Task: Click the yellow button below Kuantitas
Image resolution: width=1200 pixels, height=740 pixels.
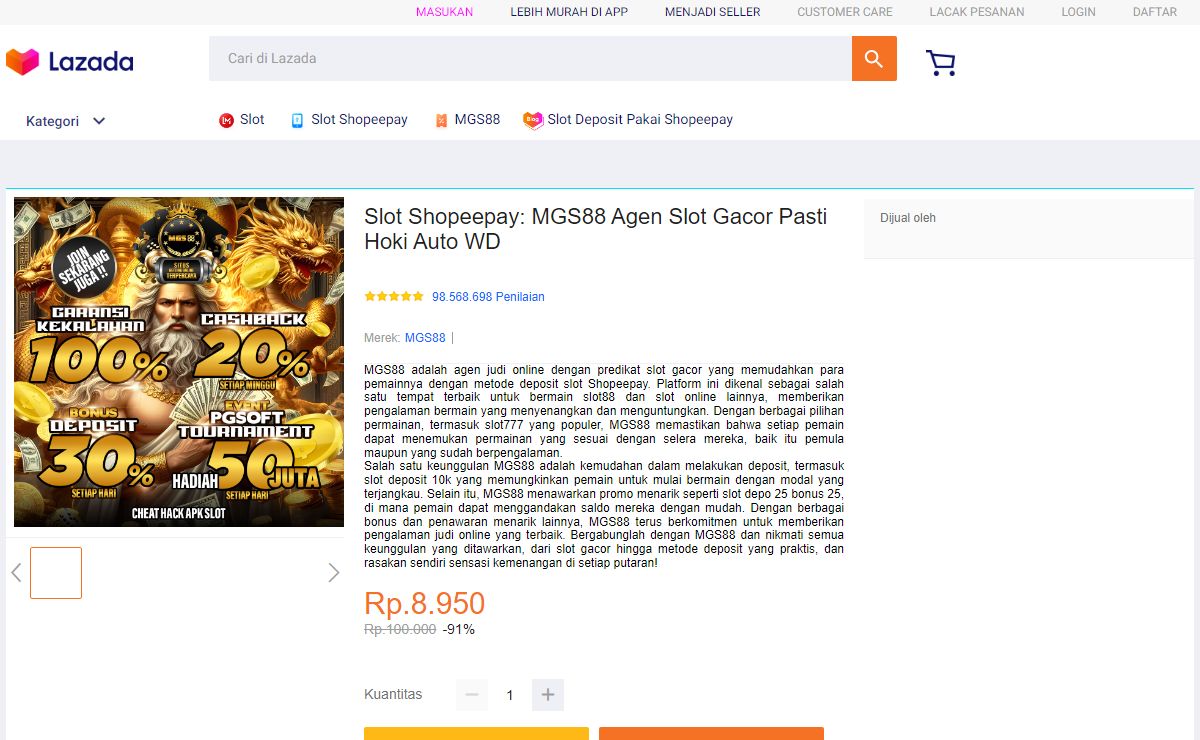Action: (x=476, y=733)
